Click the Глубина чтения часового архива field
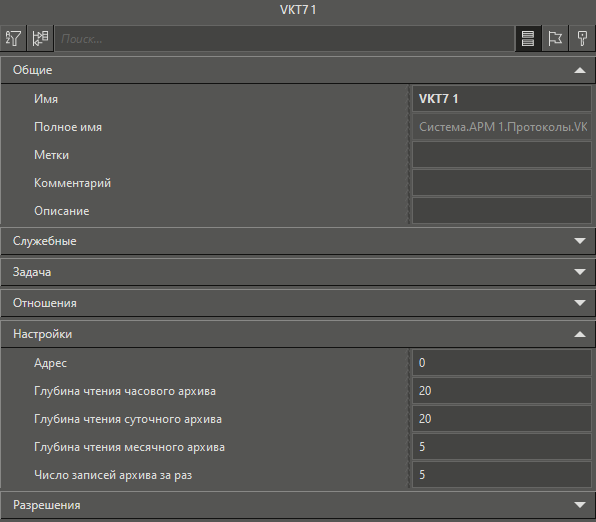This screenshot has height=522, width=596. pos(502,391)
